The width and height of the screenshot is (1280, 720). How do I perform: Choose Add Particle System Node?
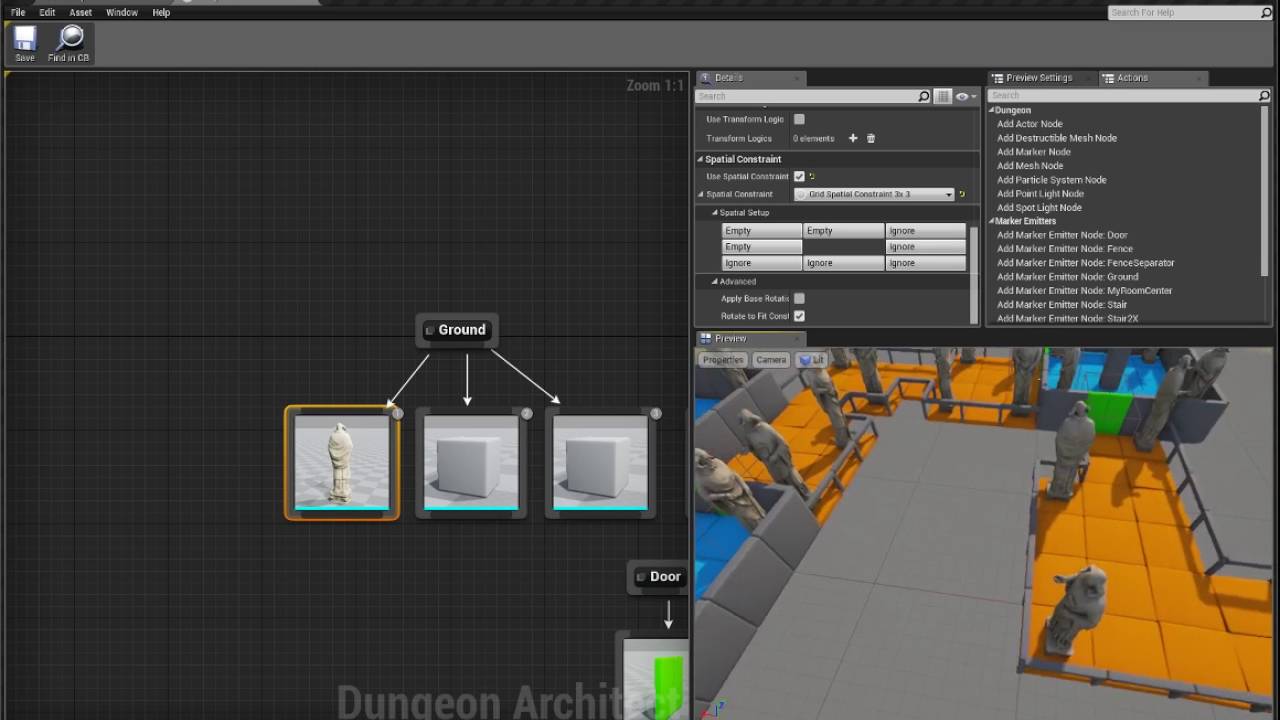click(1052, 180)
